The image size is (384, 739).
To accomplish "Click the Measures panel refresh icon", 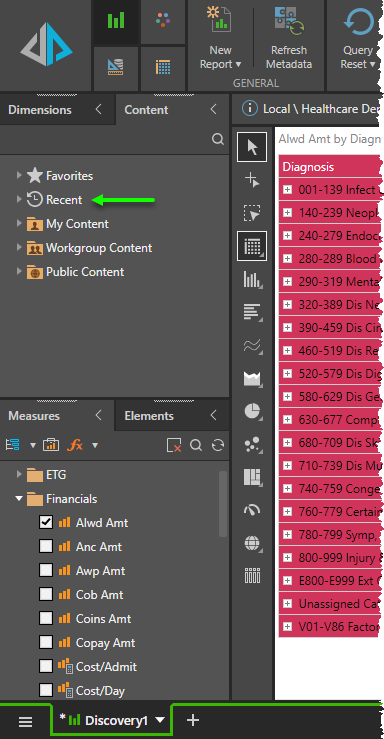I will point(218,445).
